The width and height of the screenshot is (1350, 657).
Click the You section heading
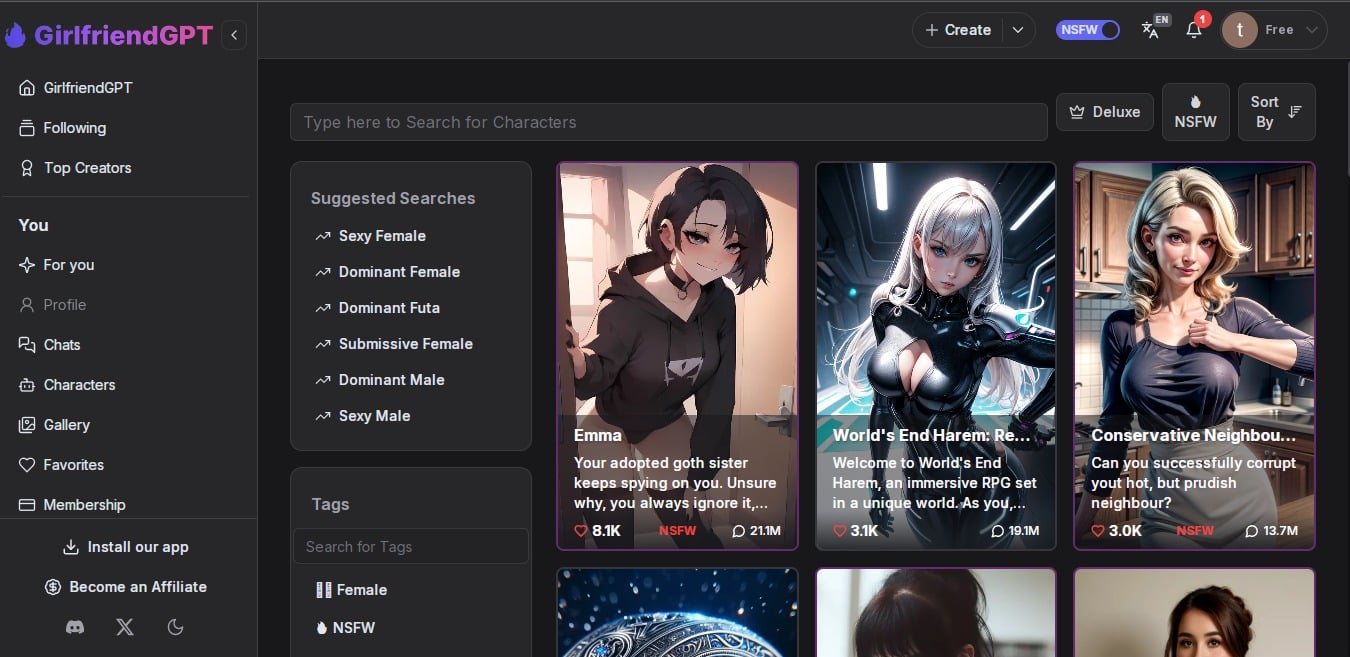pyautogui.click(x=33, y=225)
